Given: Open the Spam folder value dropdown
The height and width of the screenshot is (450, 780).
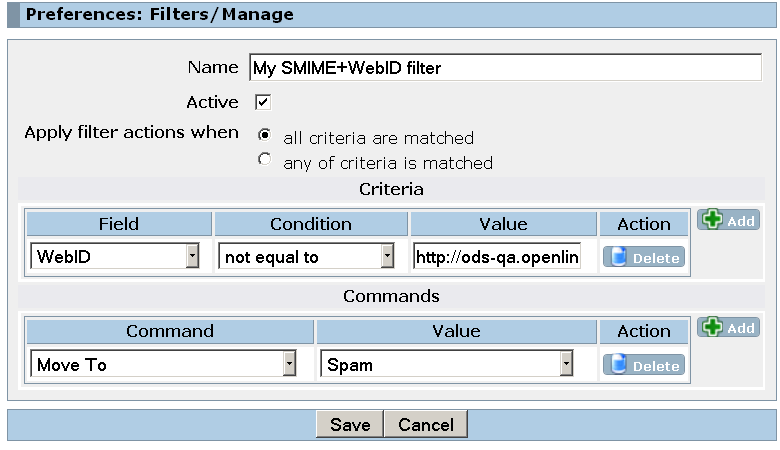Looking at the screenshot, I should [447, 364].
